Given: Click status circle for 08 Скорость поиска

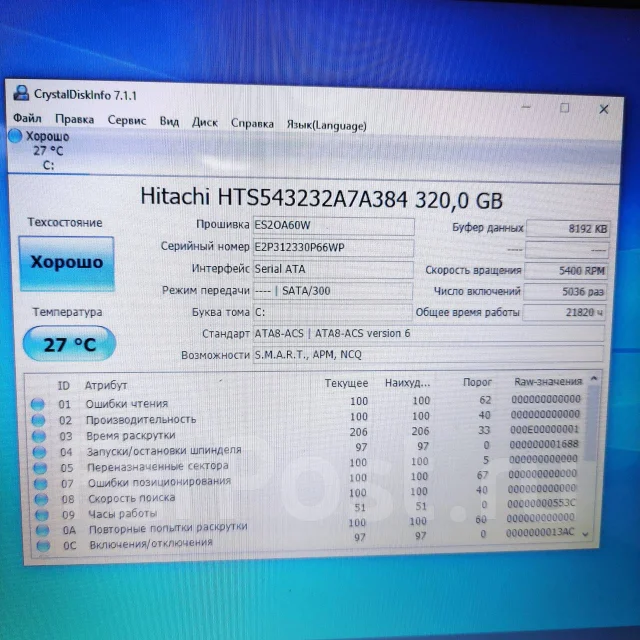Looking at the screenshot, I should (x=41, y=499).
